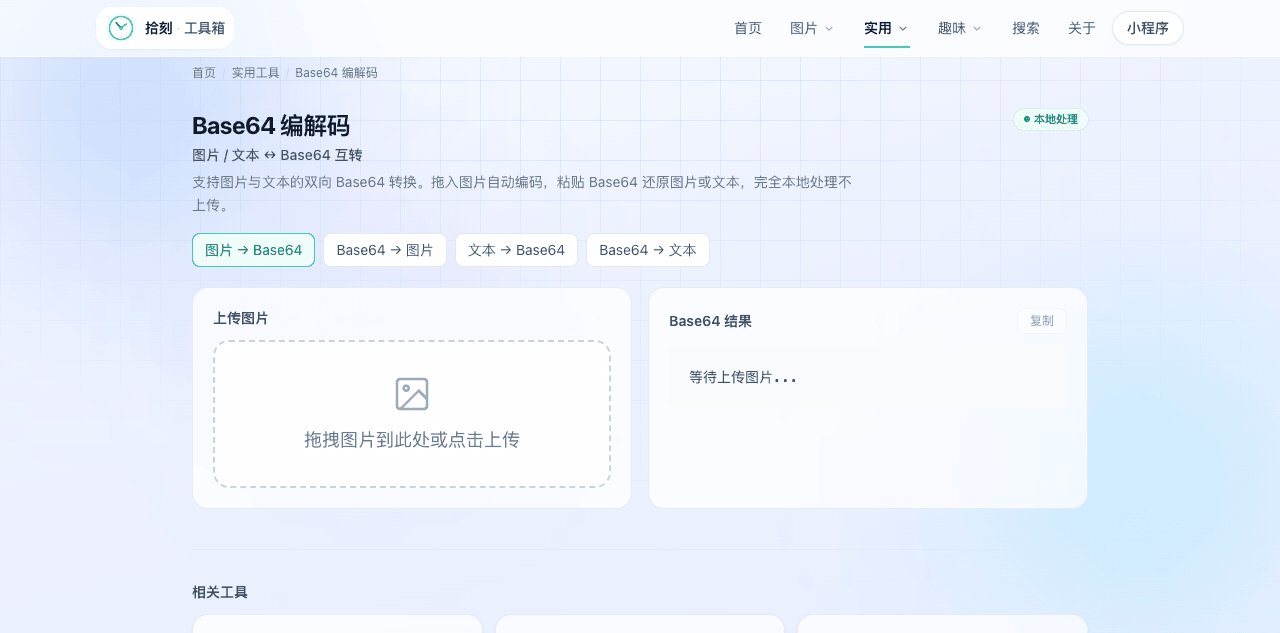The height and width of the screenshot is (633, 1280).
Task: Click the 拖拽图片到此处或点击上传 upload area
Action: pyautogui.click(x=412, y=414)
